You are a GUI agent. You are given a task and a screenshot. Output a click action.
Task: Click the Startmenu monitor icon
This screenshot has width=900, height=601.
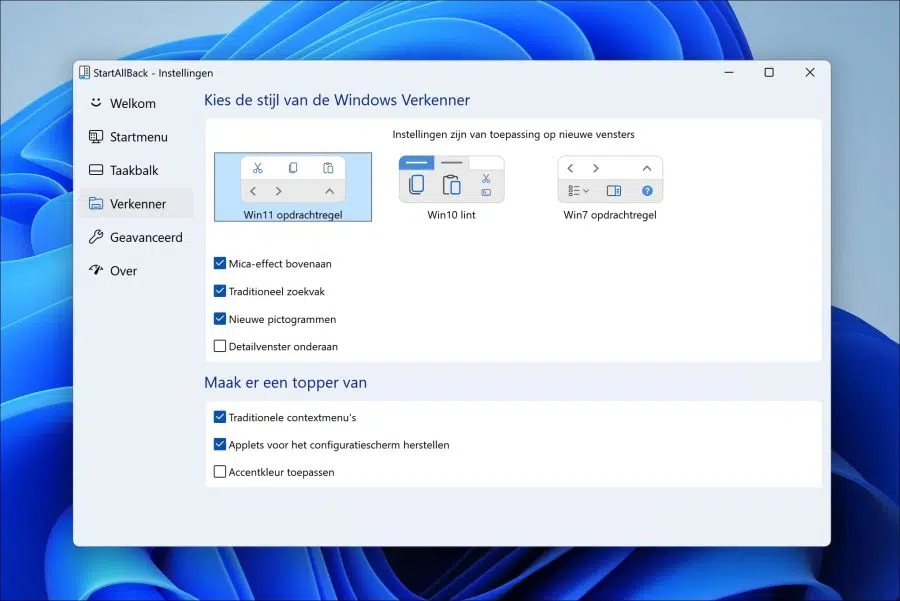pyautogui.click(x=96, y=137)
